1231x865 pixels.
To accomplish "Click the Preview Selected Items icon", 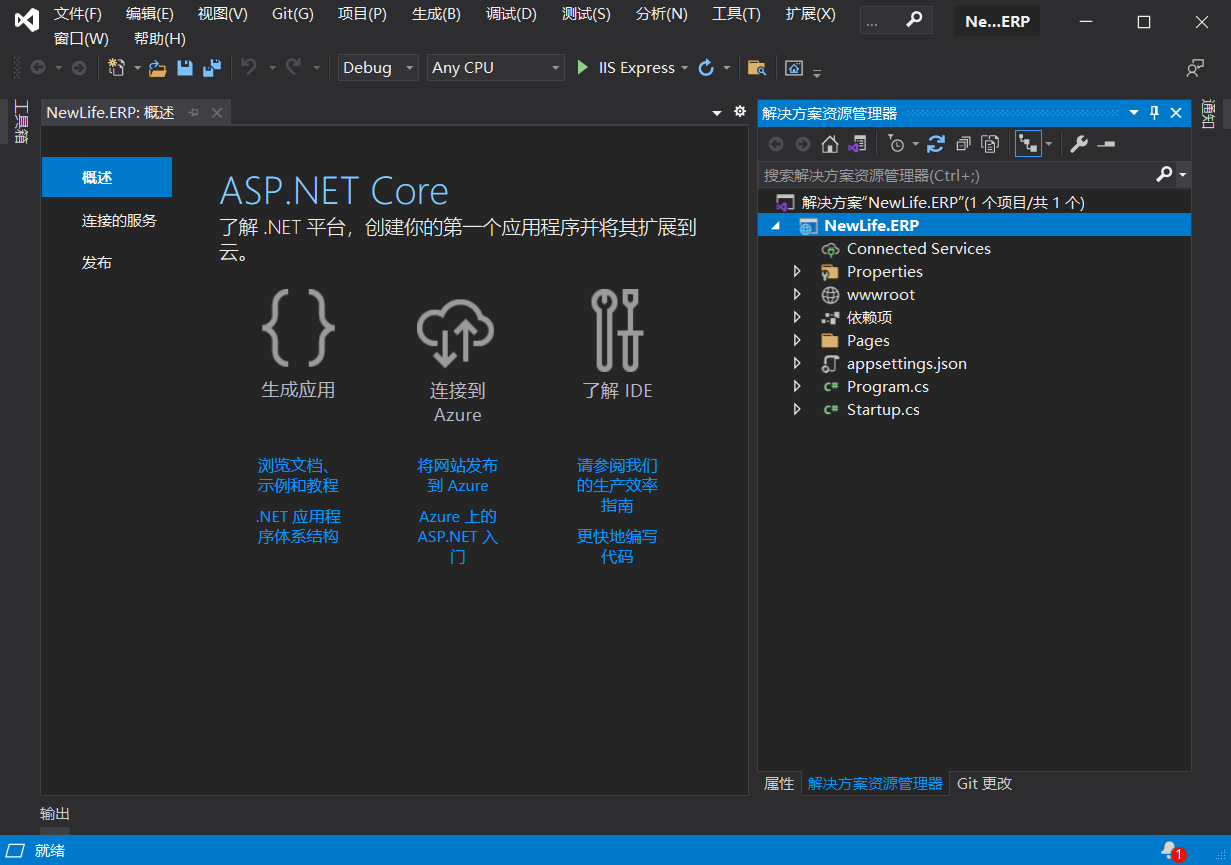I will pos(1106,144).
